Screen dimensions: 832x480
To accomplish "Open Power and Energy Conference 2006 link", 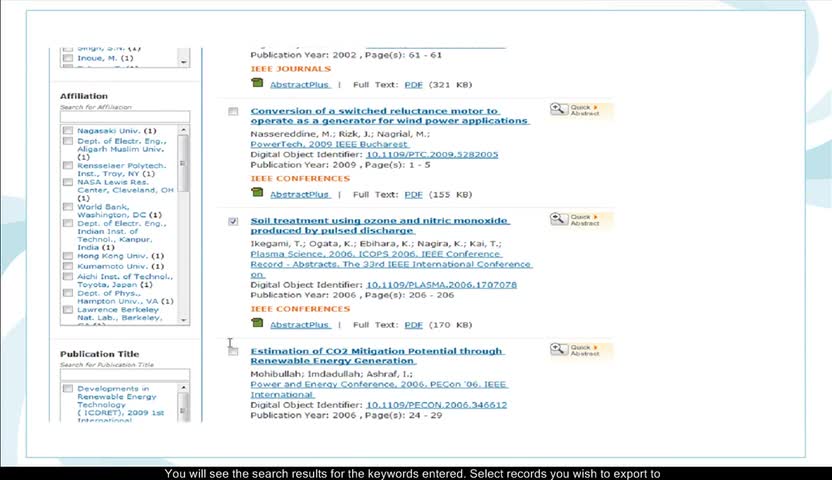I will (x=379, y=389).
